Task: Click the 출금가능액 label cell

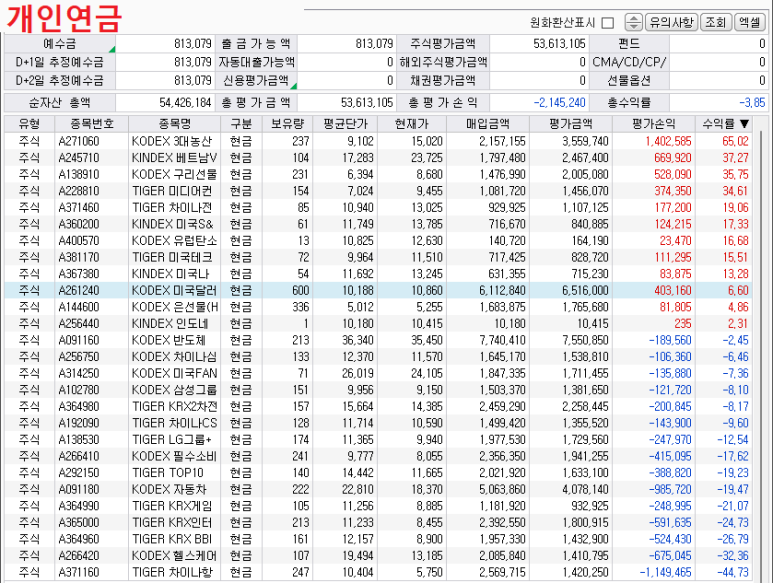Action: tap(256, 44)
